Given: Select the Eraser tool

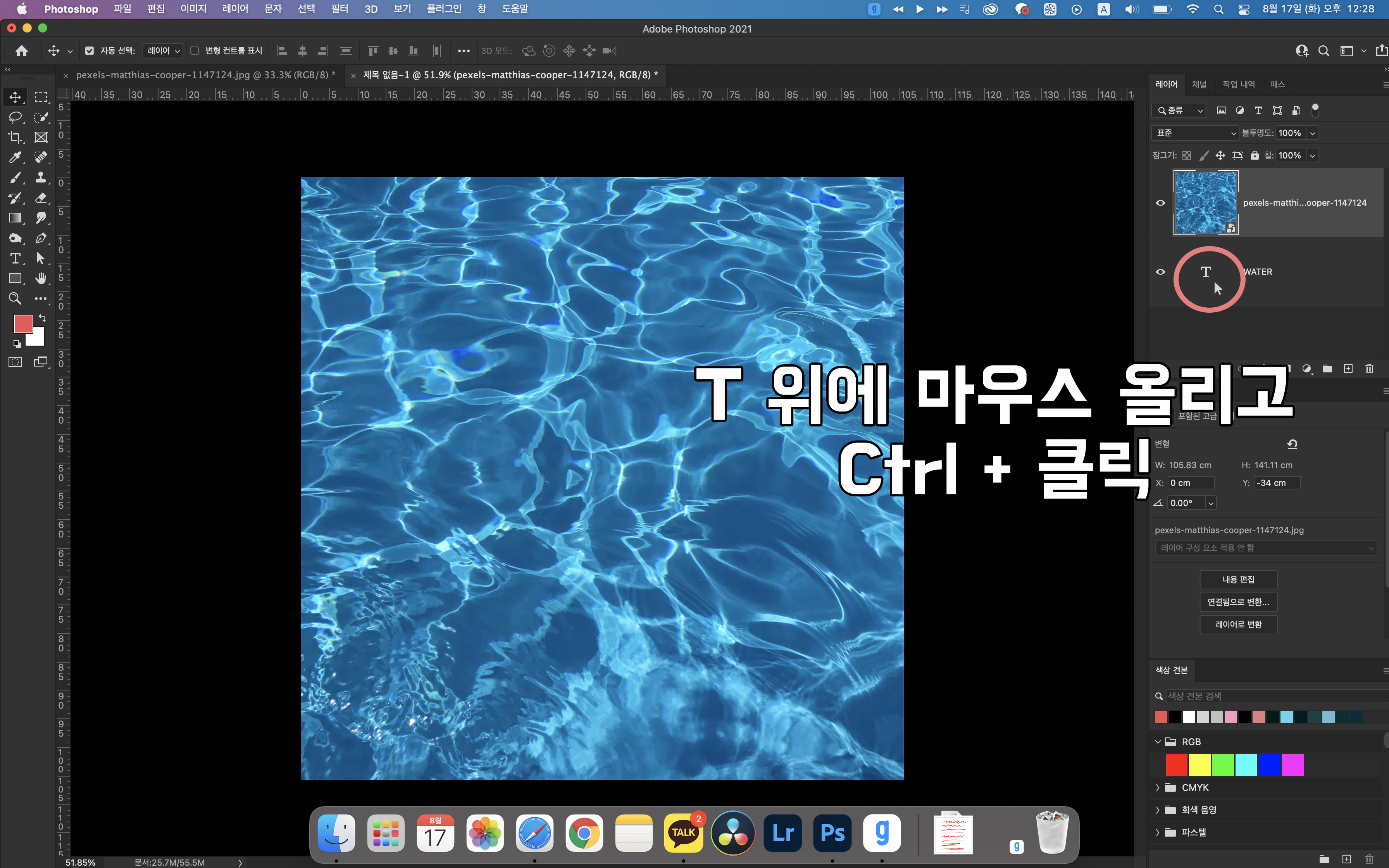Looking at the screenshot, I should 41,198.
